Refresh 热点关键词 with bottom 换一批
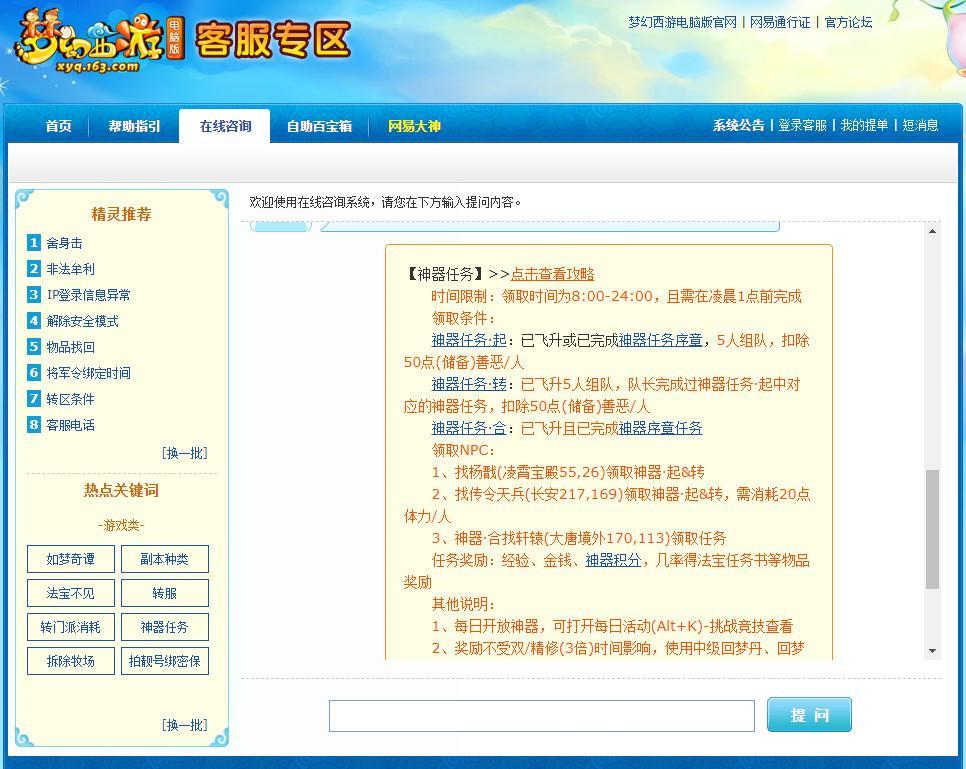The height and width of the screenshot is (769, 966). pyautogui.click(x=184, y=725)
